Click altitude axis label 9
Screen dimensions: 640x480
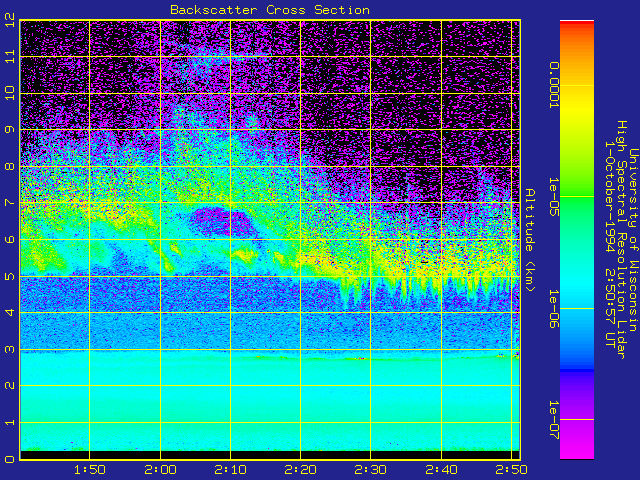[10, 129]
